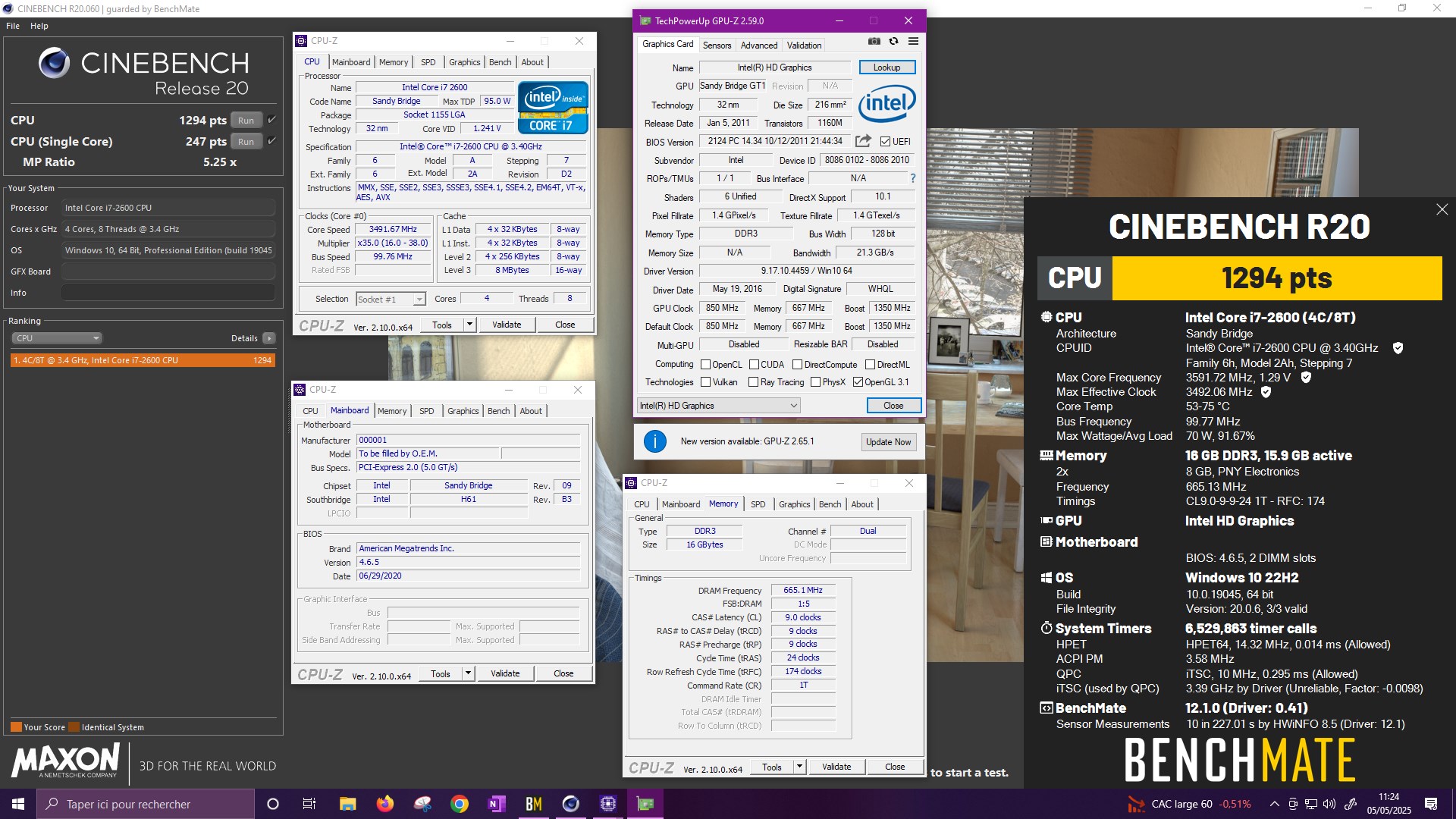This screenshot has width=1456, height=819.
Task: Click BIOS Version export arrow icon
Action: click(x=863, y=141)
